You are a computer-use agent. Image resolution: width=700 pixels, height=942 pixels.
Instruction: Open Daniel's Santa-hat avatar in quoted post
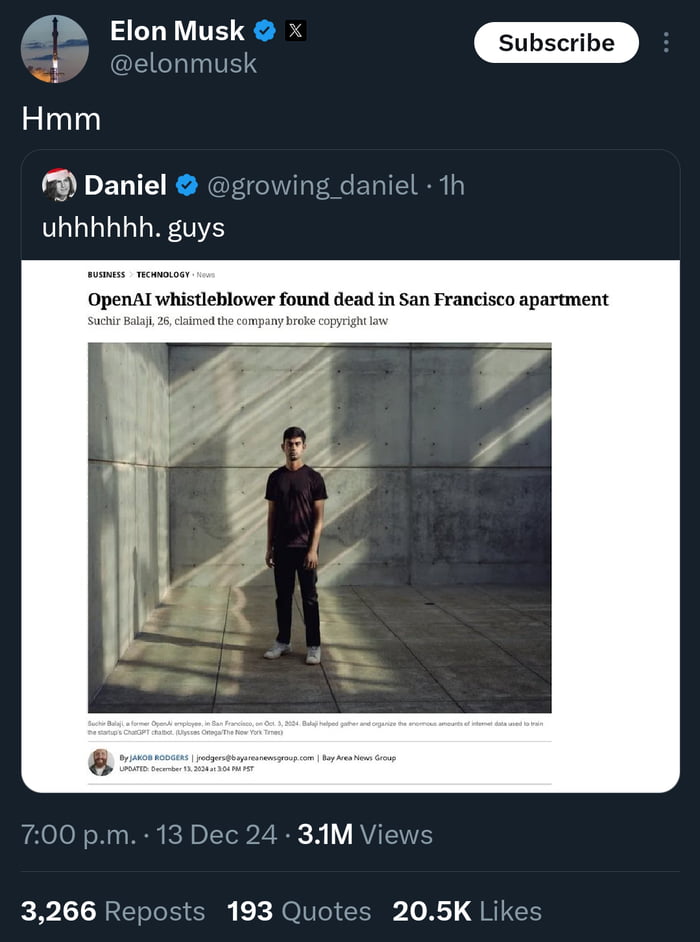click(59, 184)
